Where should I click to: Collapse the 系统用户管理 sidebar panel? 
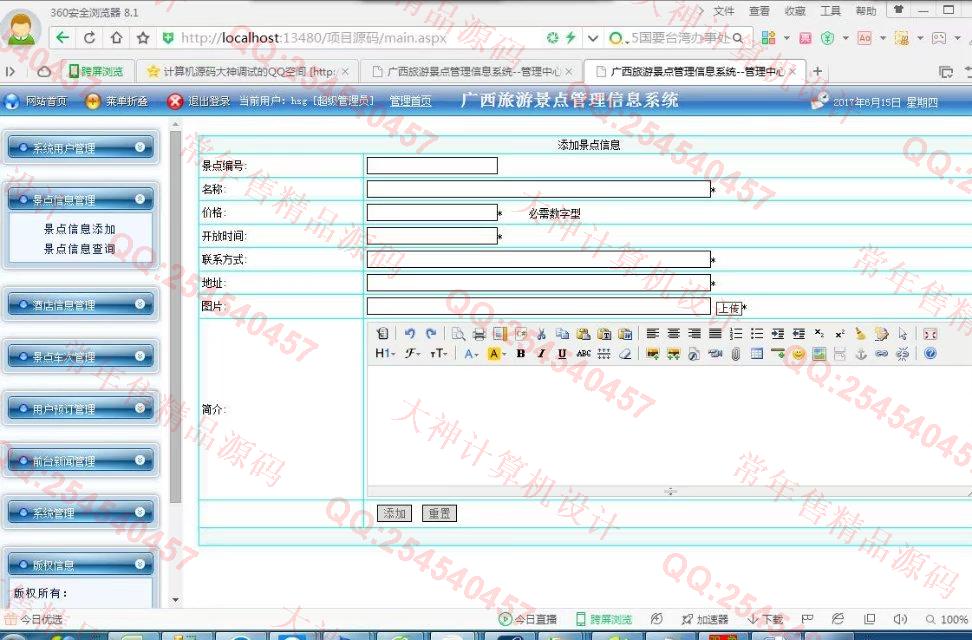[x=140, y=147]
